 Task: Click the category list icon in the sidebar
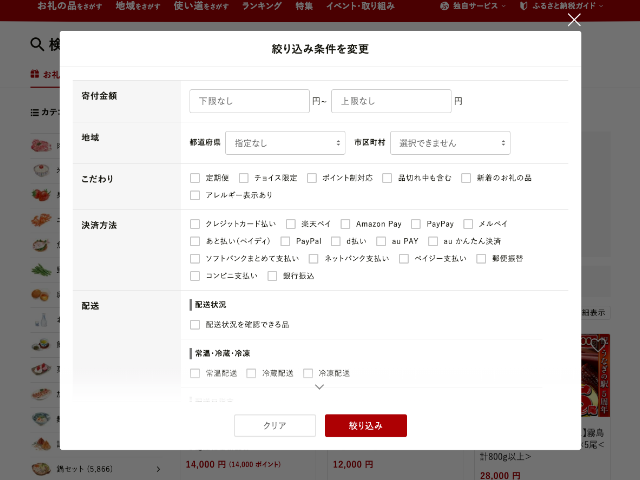coord(35,112)
